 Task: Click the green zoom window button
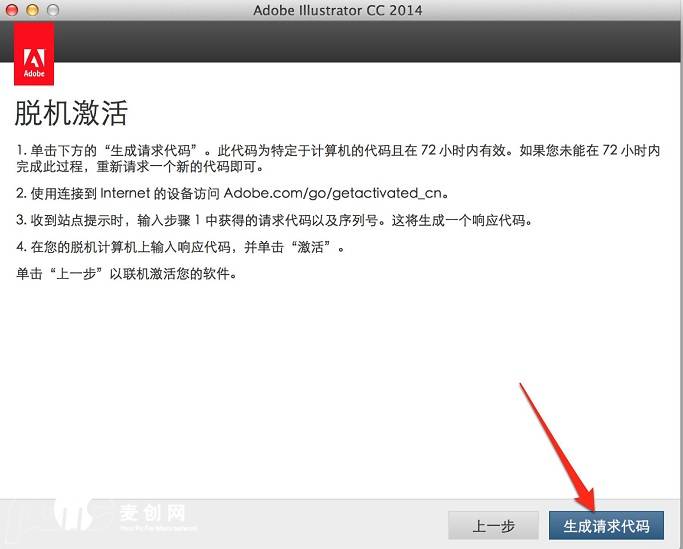(x=51, y=10)
